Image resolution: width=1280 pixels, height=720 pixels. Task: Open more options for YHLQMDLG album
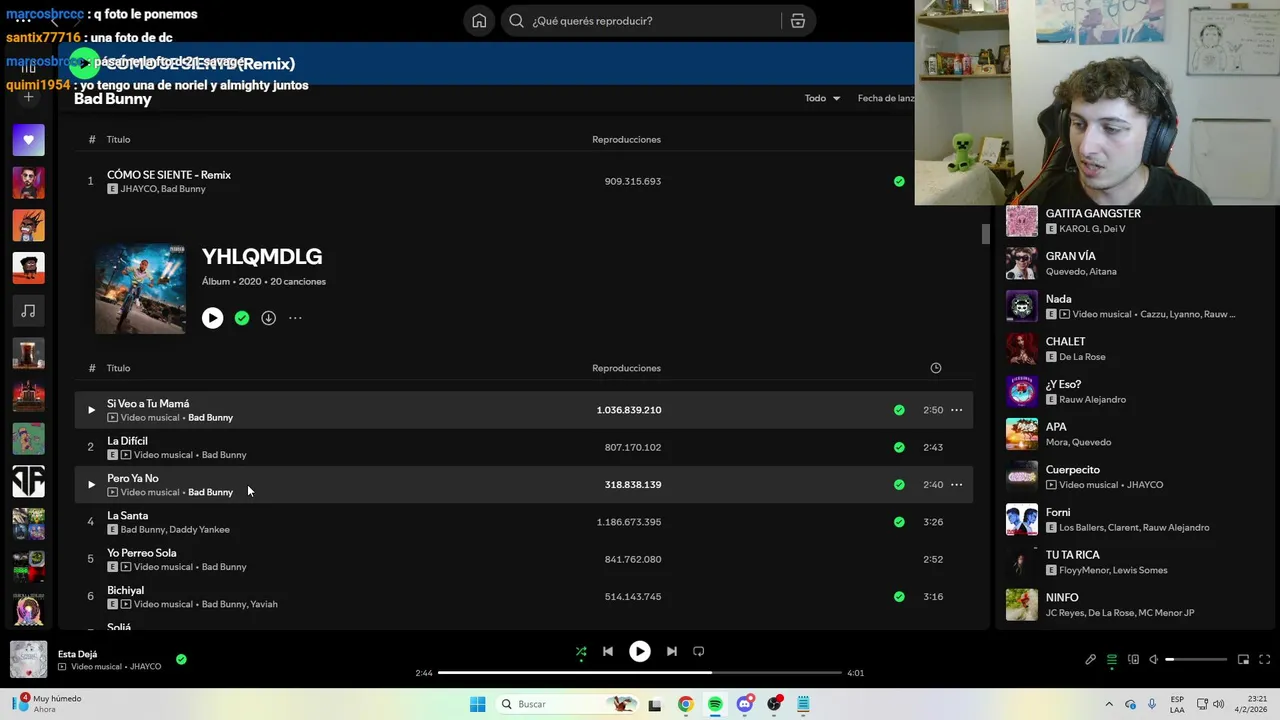(x=295, y=318)
